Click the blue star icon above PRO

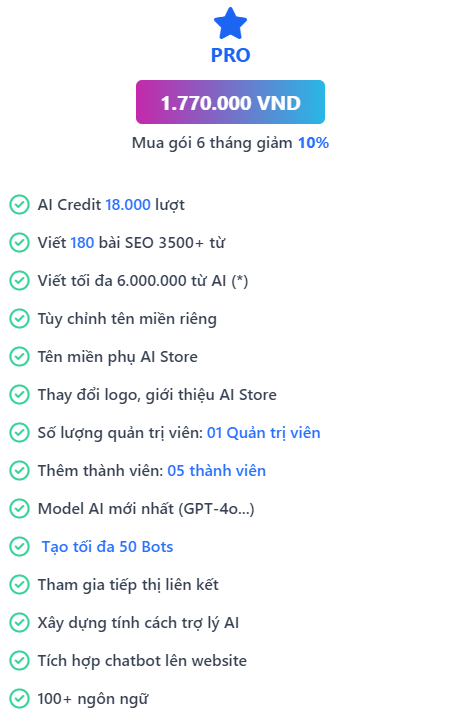point(230,23)
